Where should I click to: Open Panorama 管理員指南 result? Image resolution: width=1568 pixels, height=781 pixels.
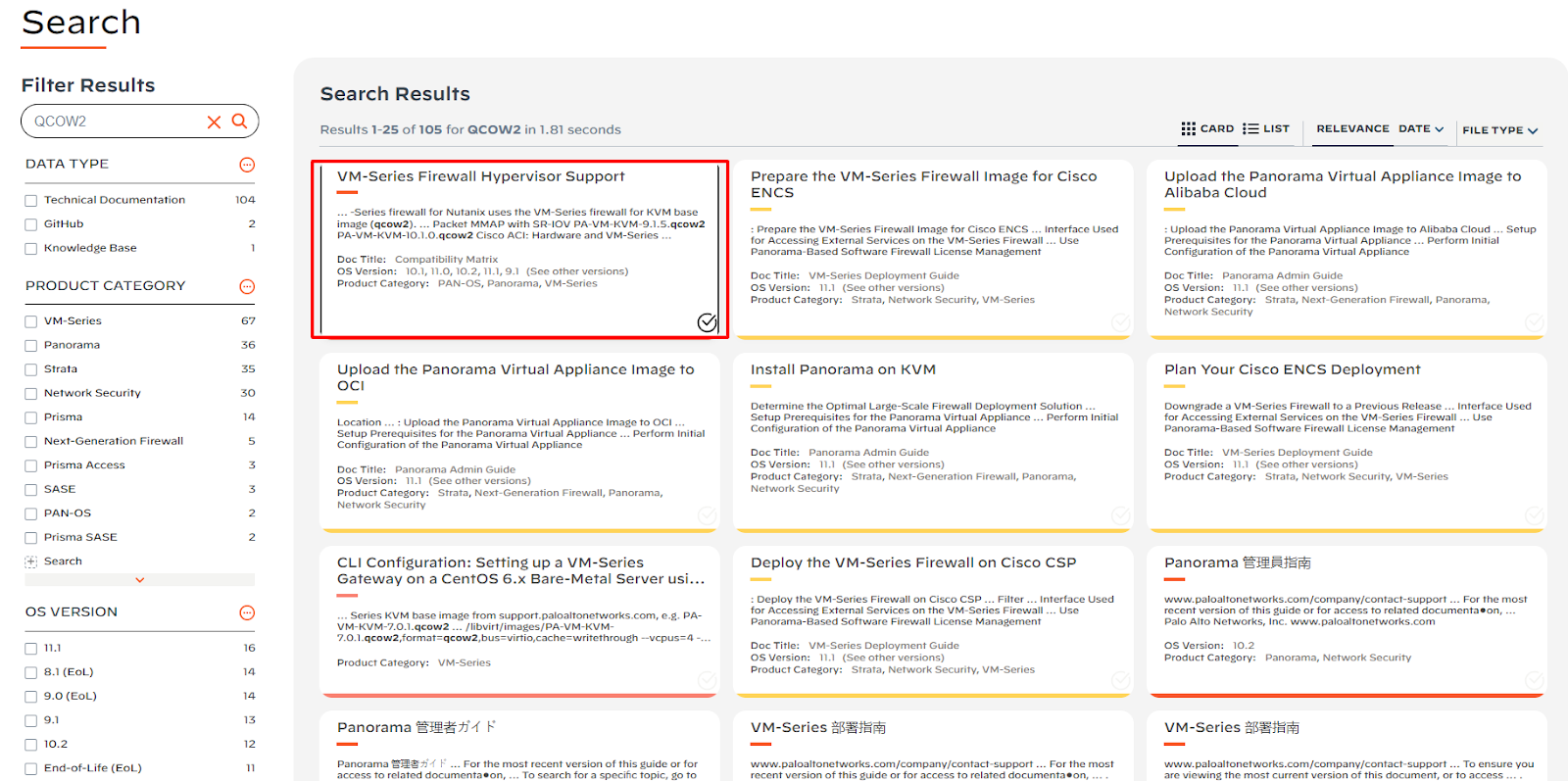coord(1237,562)
